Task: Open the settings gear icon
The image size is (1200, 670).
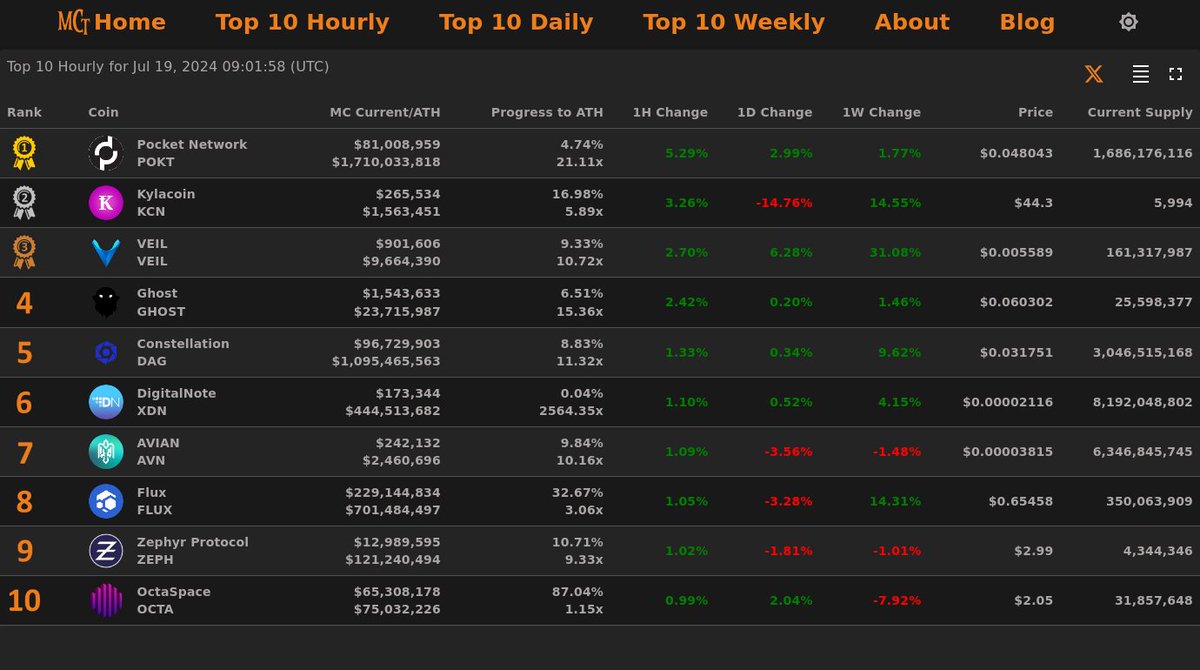Action: point(1128,22)
